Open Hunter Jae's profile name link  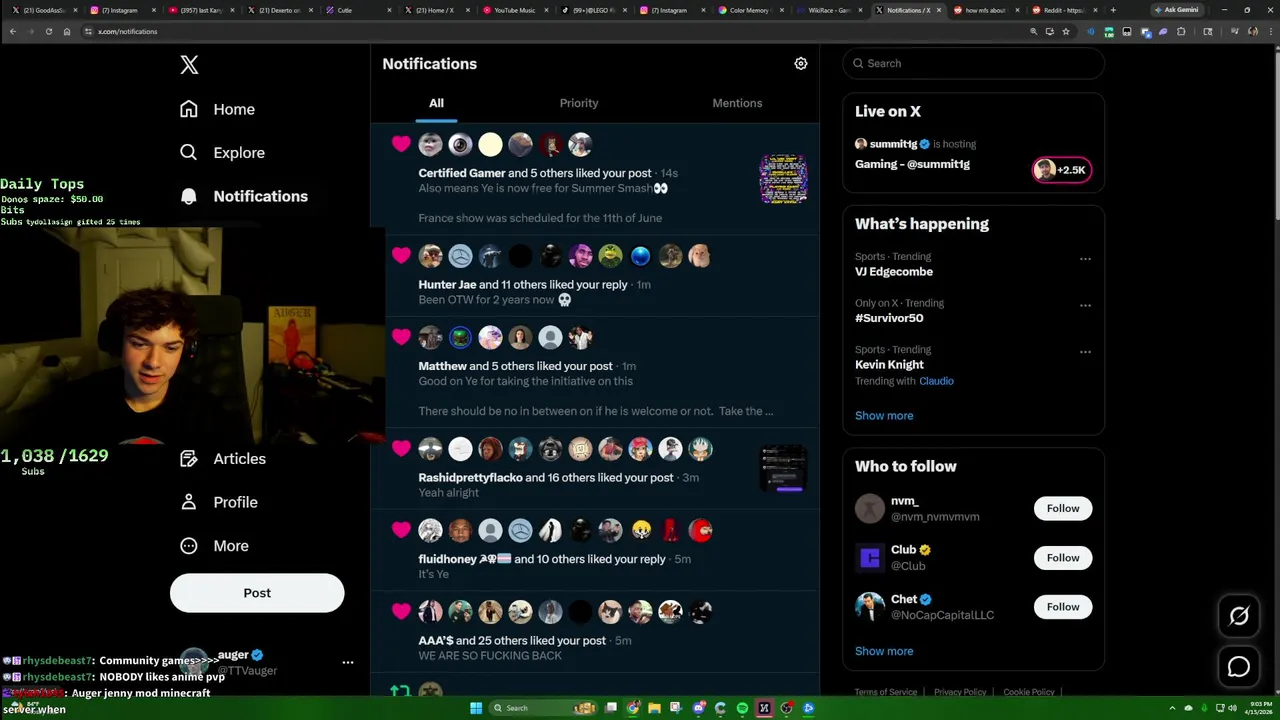point(447,284)
